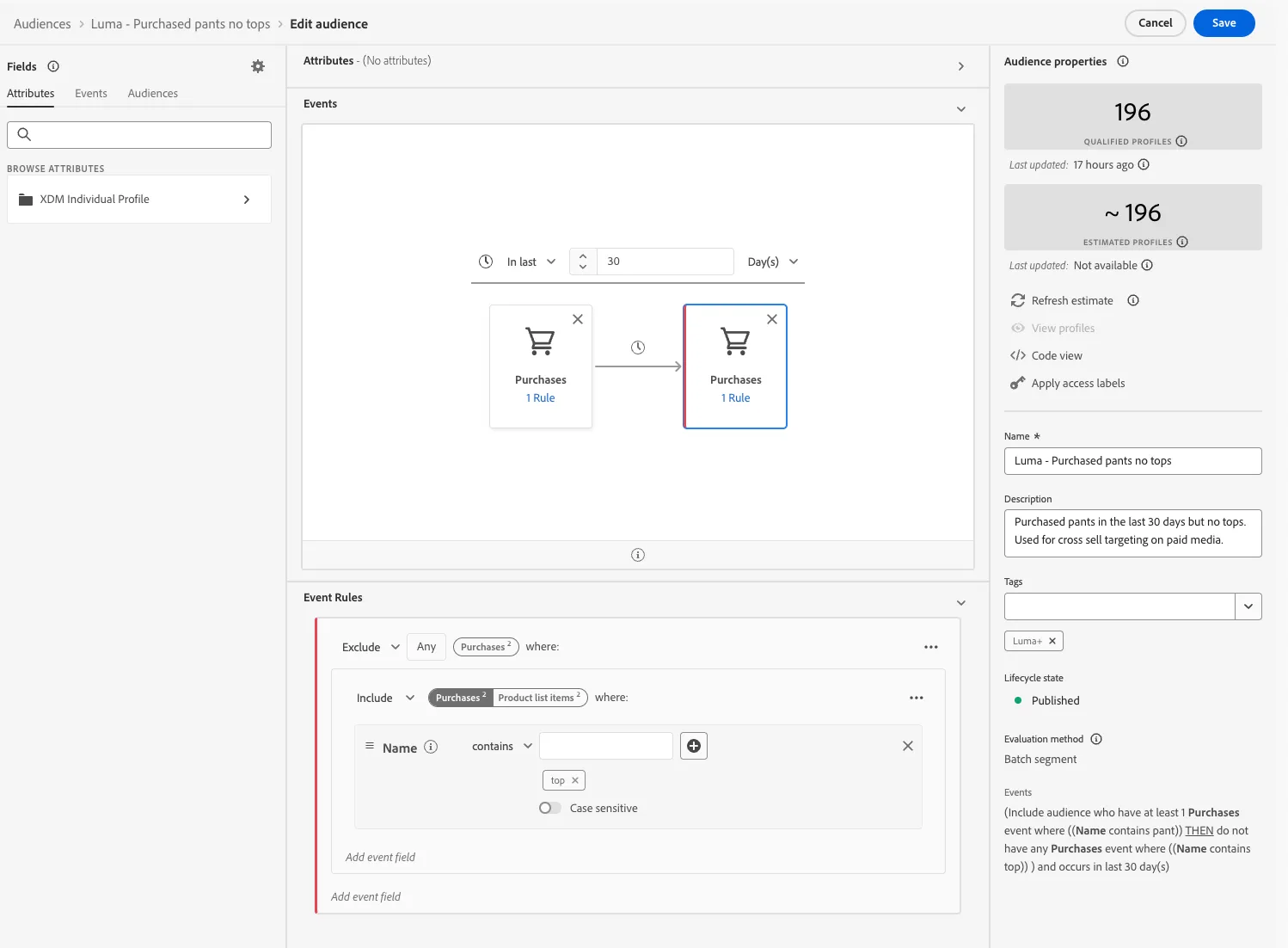Open the Fields settings gear
Viewport: 1288px width, 948px height.
[x=258, y=66]
